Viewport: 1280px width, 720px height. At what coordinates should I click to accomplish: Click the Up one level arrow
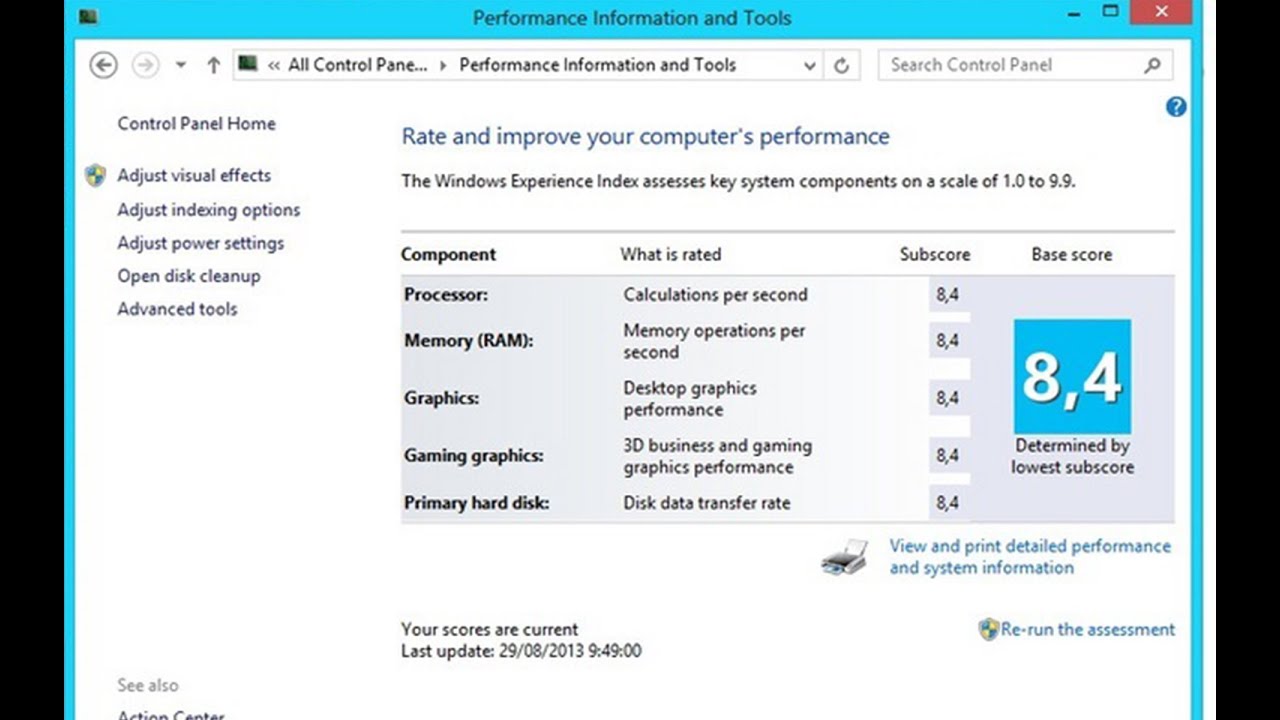[x=213, y=65]
